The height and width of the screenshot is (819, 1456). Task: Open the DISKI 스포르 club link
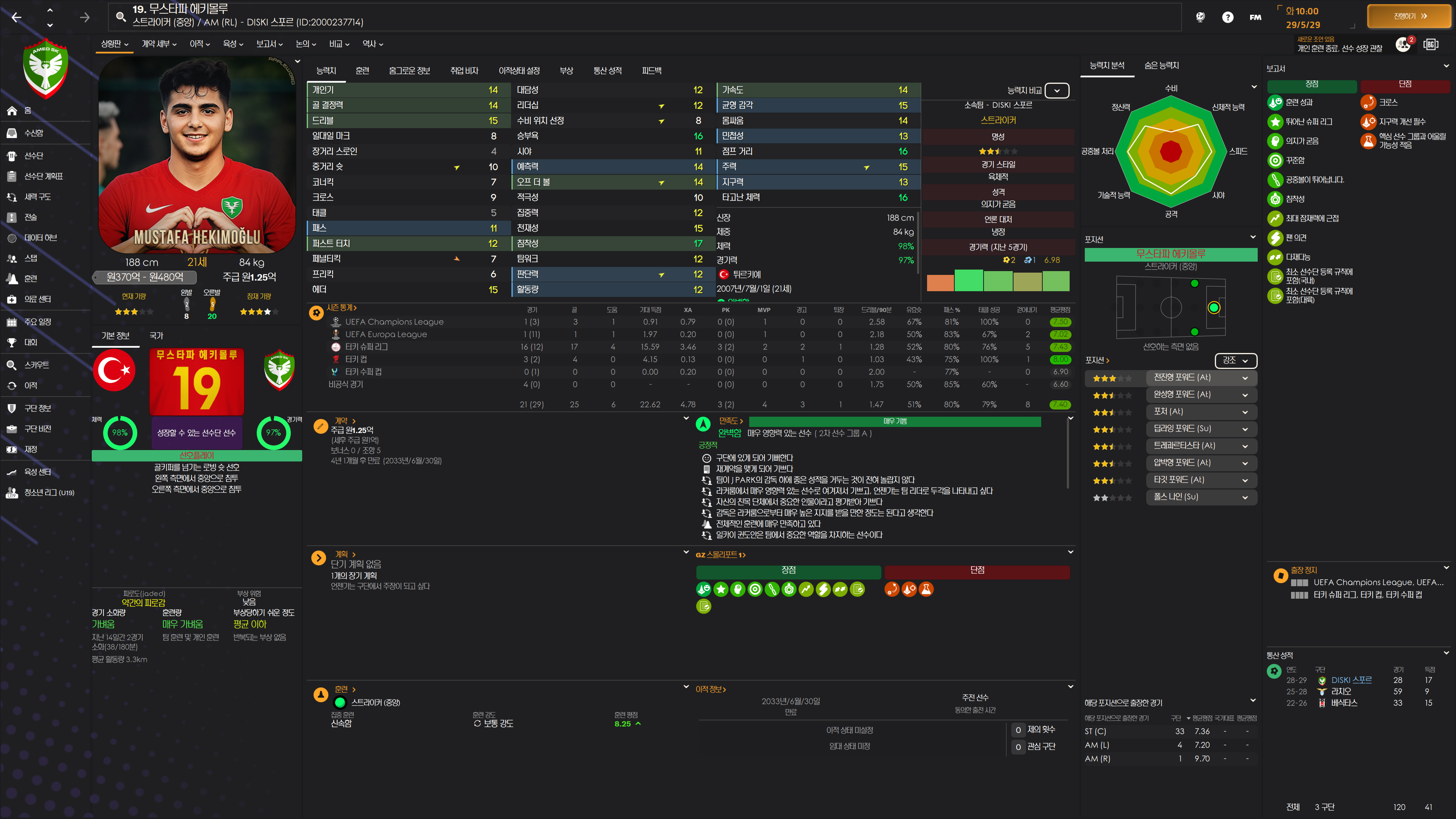point(1351,680)
